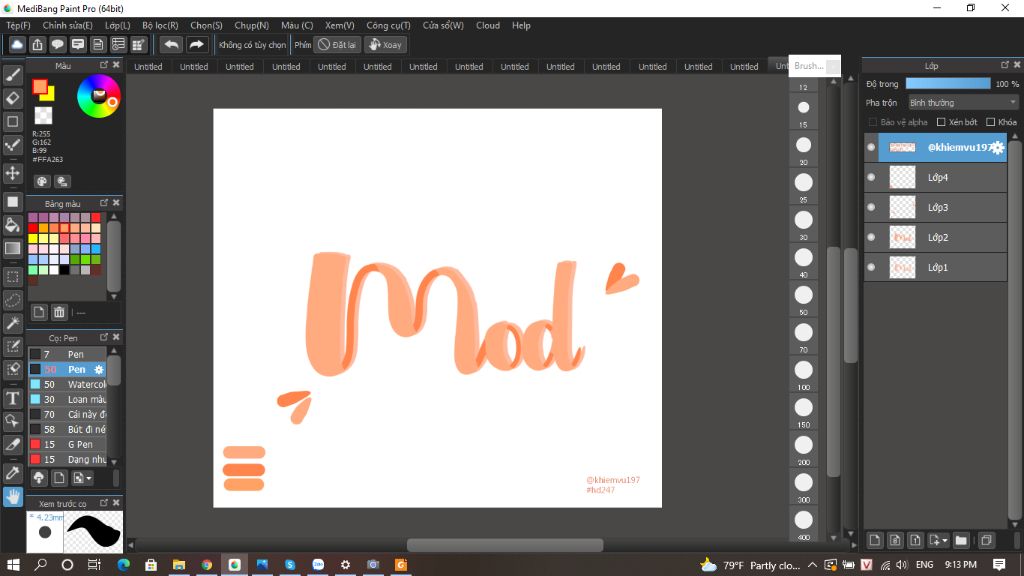The height and width of the screenshot is (576, 1024).
Task: Toggle visibility of Lớp4 layer
Action: pyautogui.click(x=871, y=177)
